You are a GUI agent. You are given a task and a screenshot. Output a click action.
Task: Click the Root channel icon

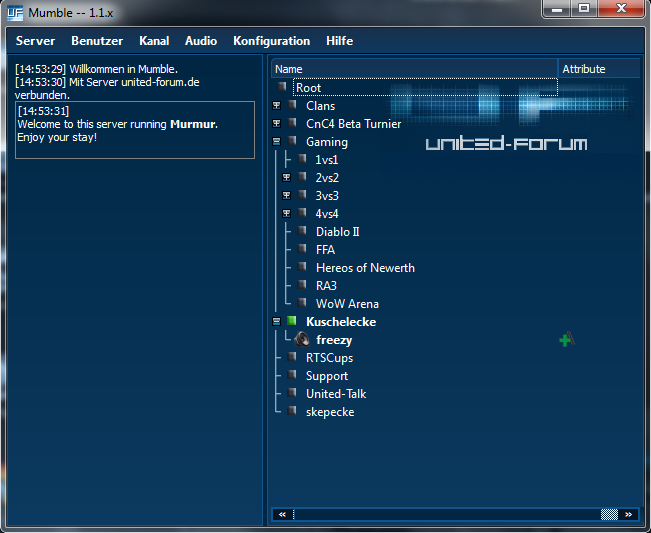282,86
